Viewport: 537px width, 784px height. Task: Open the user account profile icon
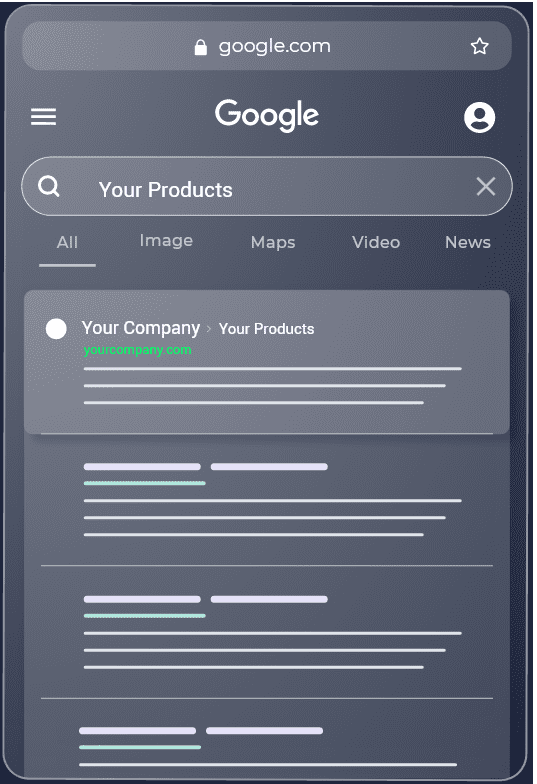(480, 118)
